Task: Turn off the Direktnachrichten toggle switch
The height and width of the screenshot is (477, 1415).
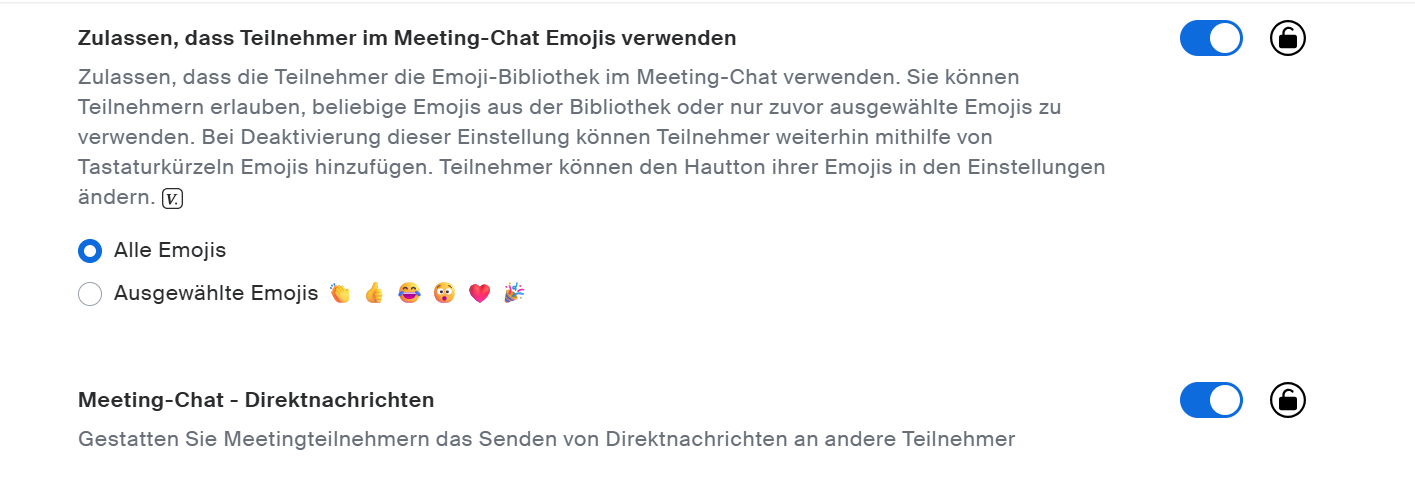Action: 1211,400
